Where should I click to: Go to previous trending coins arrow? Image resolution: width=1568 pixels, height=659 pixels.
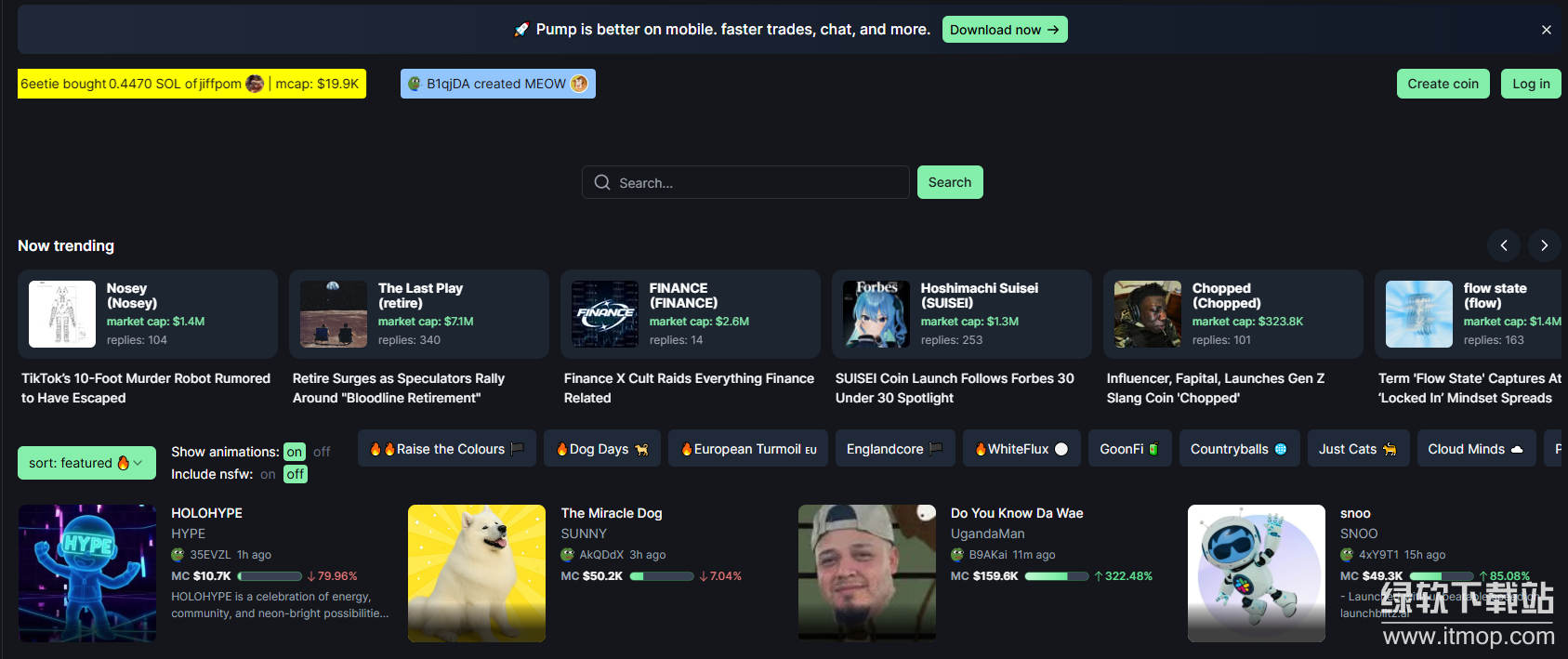1504,245
